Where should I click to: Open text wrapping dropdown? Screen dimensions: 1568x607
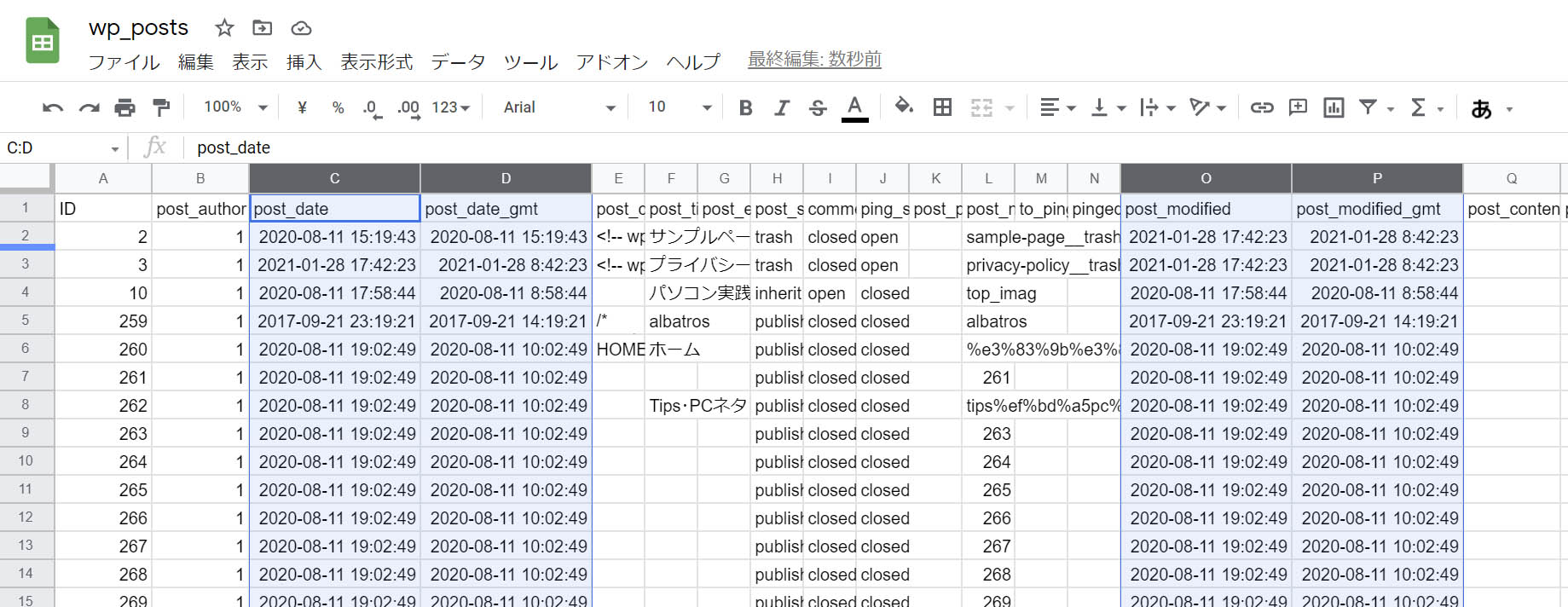1158,107
